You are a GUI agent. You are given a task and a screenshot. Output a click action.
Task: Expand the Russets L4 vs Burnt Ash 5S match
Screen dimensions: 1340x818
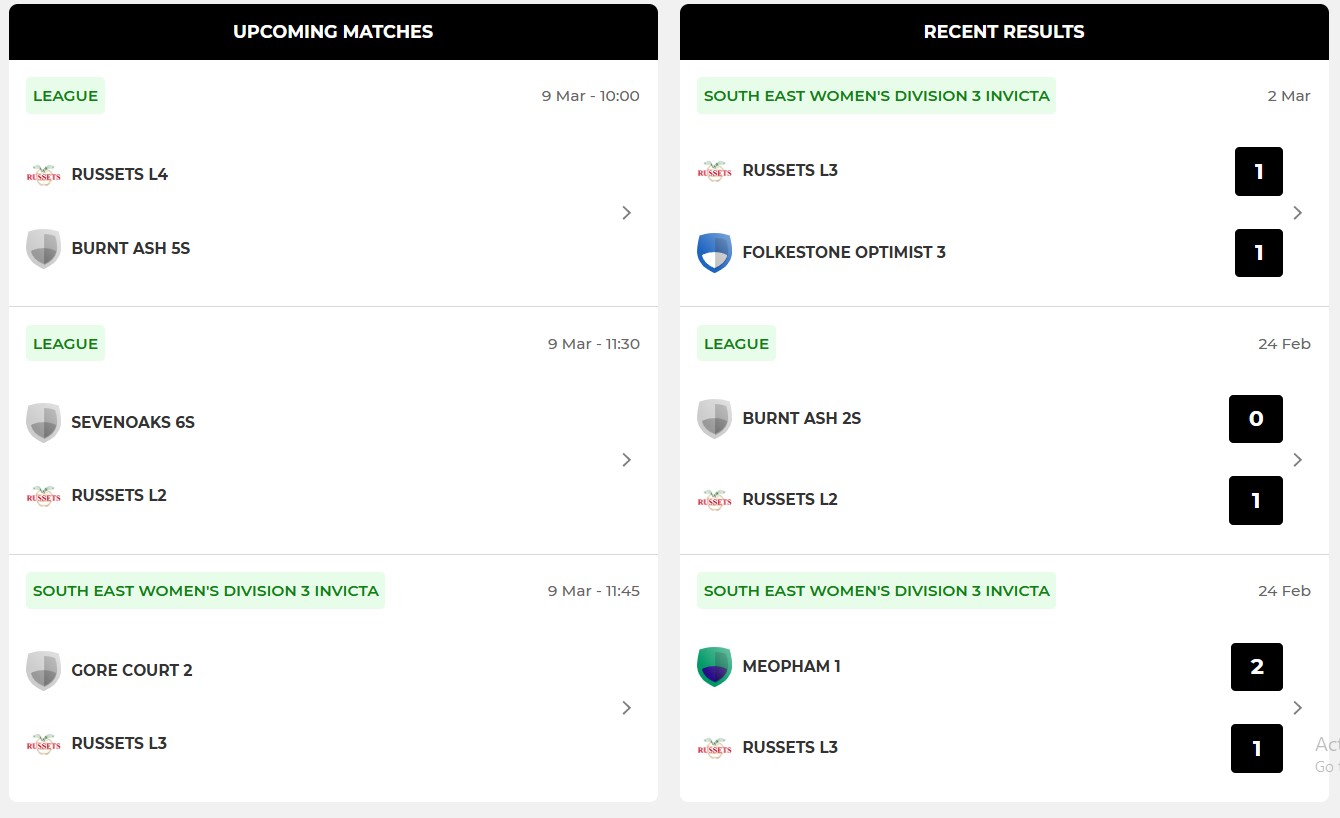[626, 212]
